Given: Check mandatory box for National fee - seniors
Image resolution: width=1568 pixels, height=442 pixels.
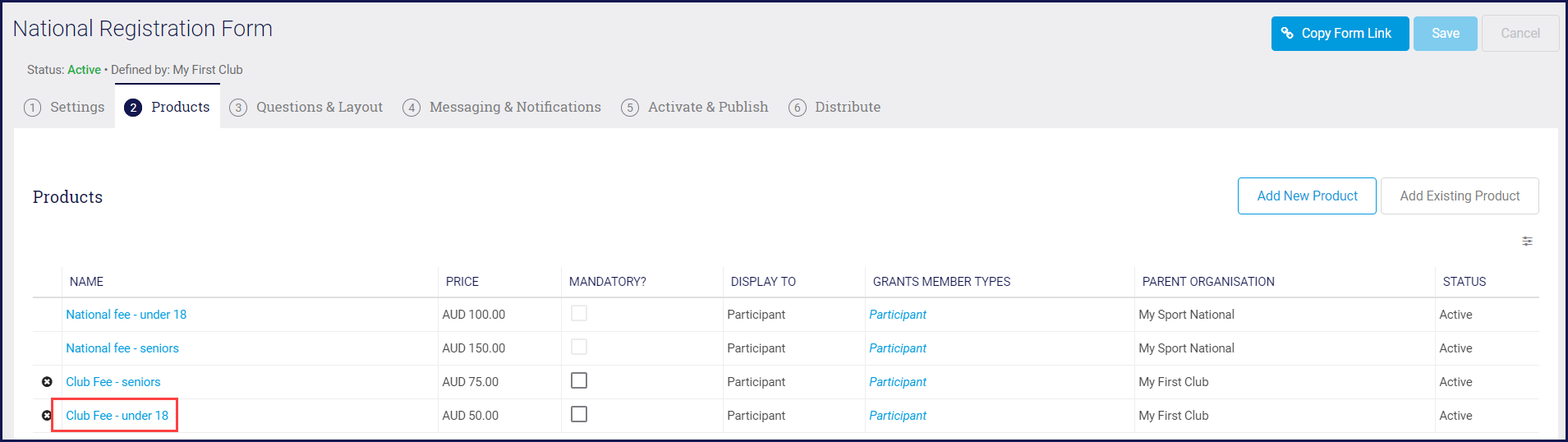Looking at the screenshot, I should (x=579, y=348).
